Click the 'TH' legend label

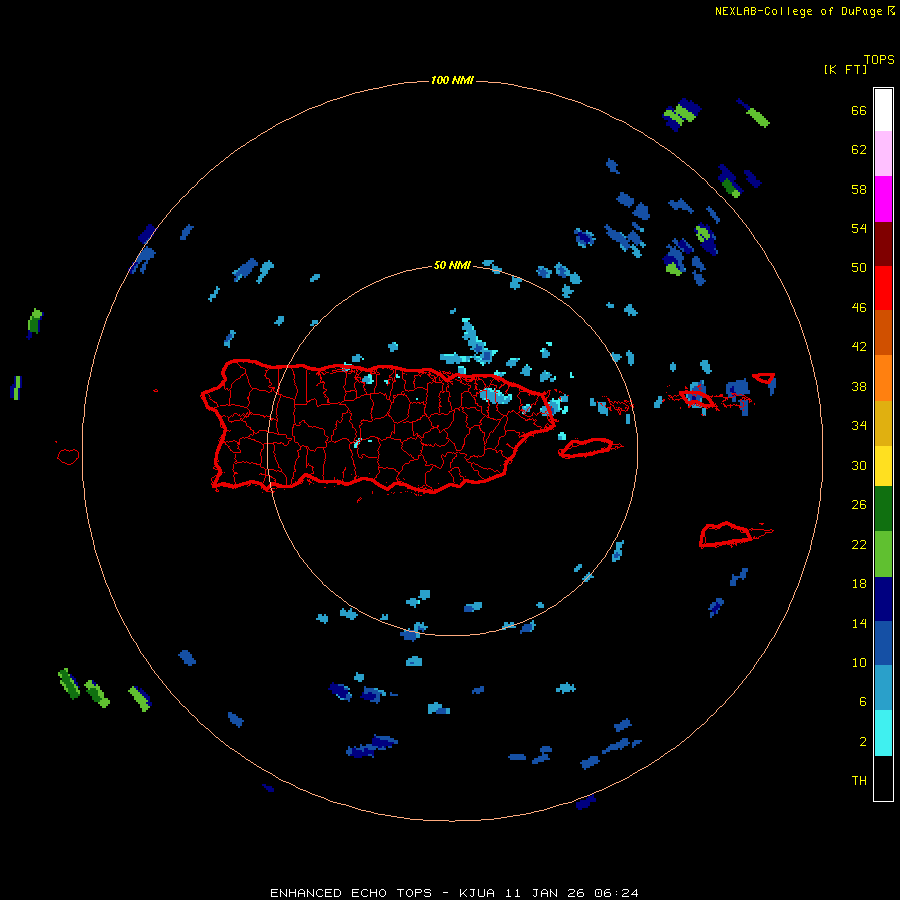click(859, 780)
